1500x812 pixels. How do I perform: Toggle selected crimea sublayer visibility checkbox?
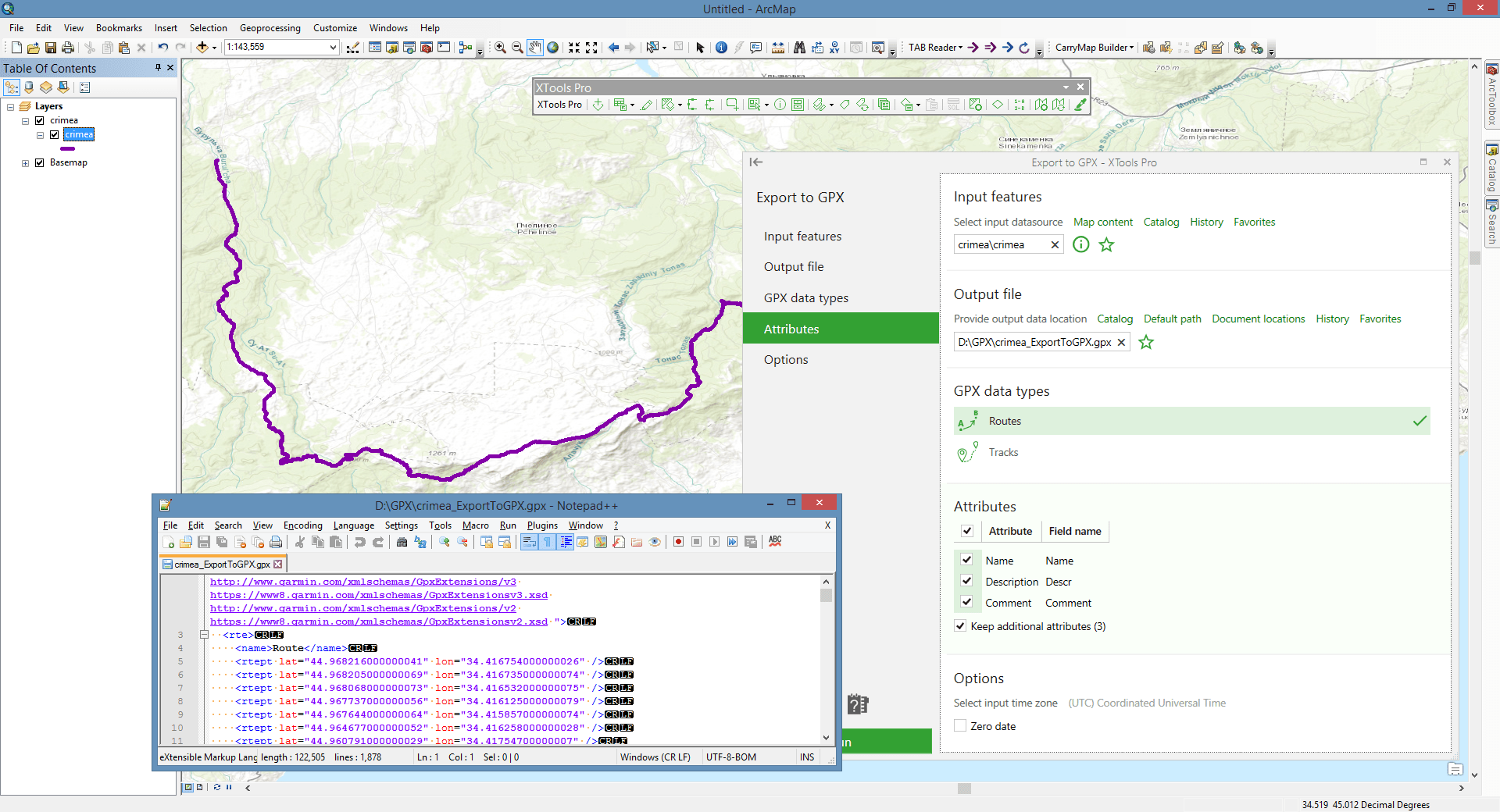pyautogui.click(x=54, y=134)
